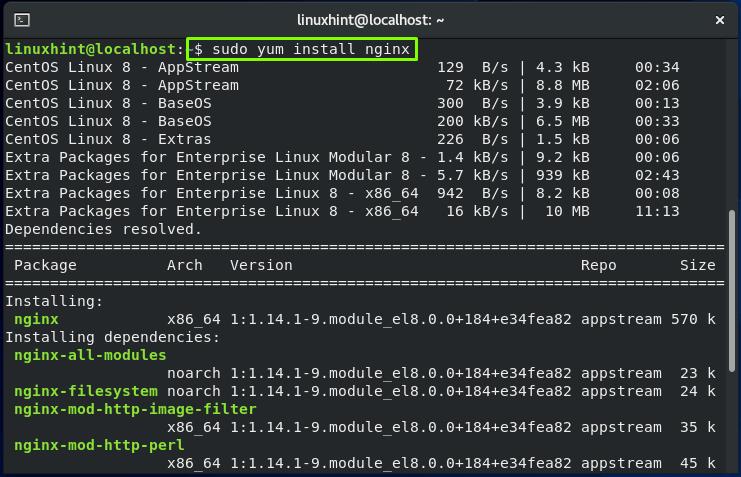Click the 'sudo yum install nginx' command text
The width and height of the screenshot is (741, 477).
pos(311,49)
